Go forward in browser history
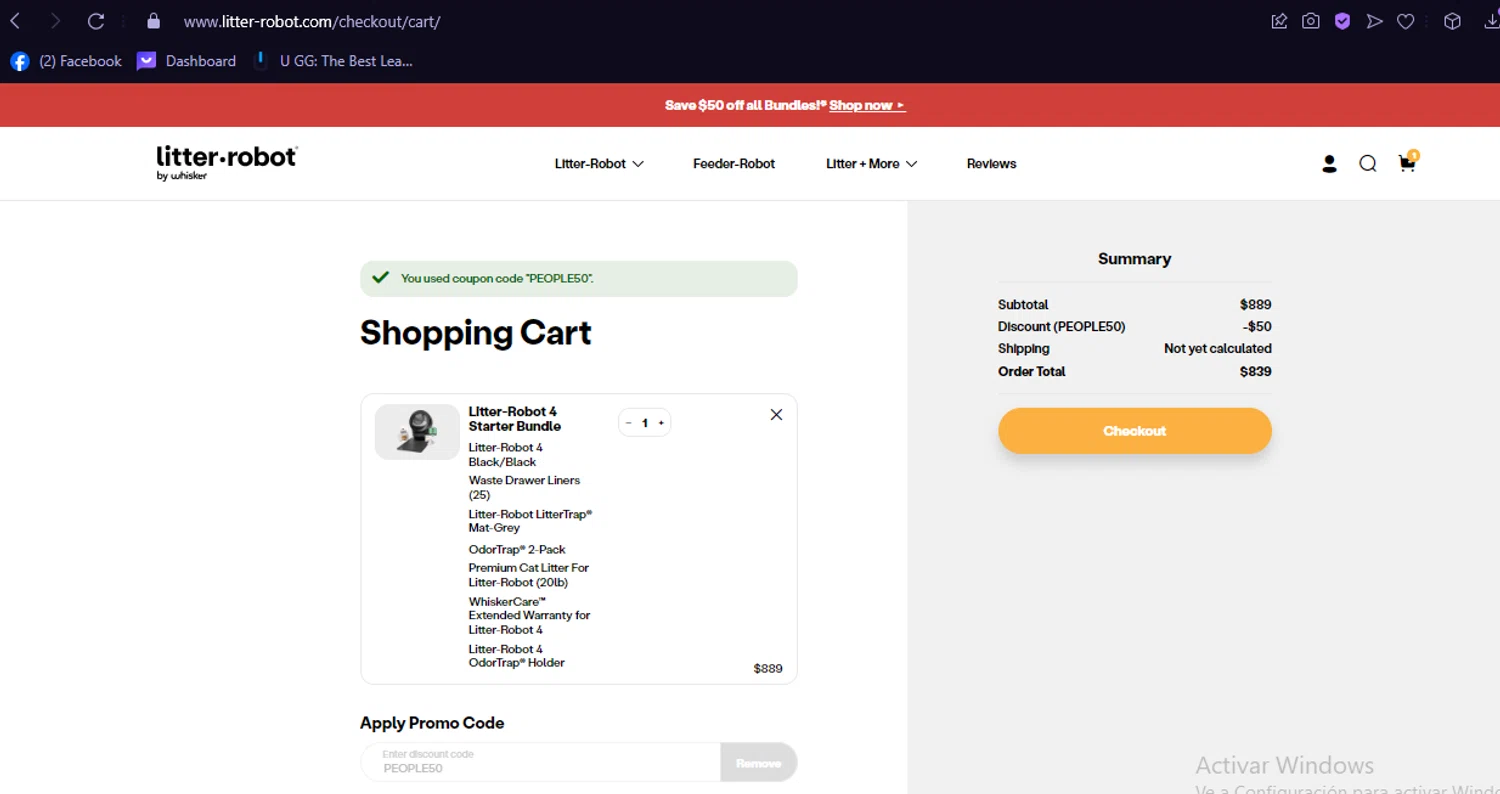Image resolution: width=1500 pixels, height=794 pixels. (55, 21)
